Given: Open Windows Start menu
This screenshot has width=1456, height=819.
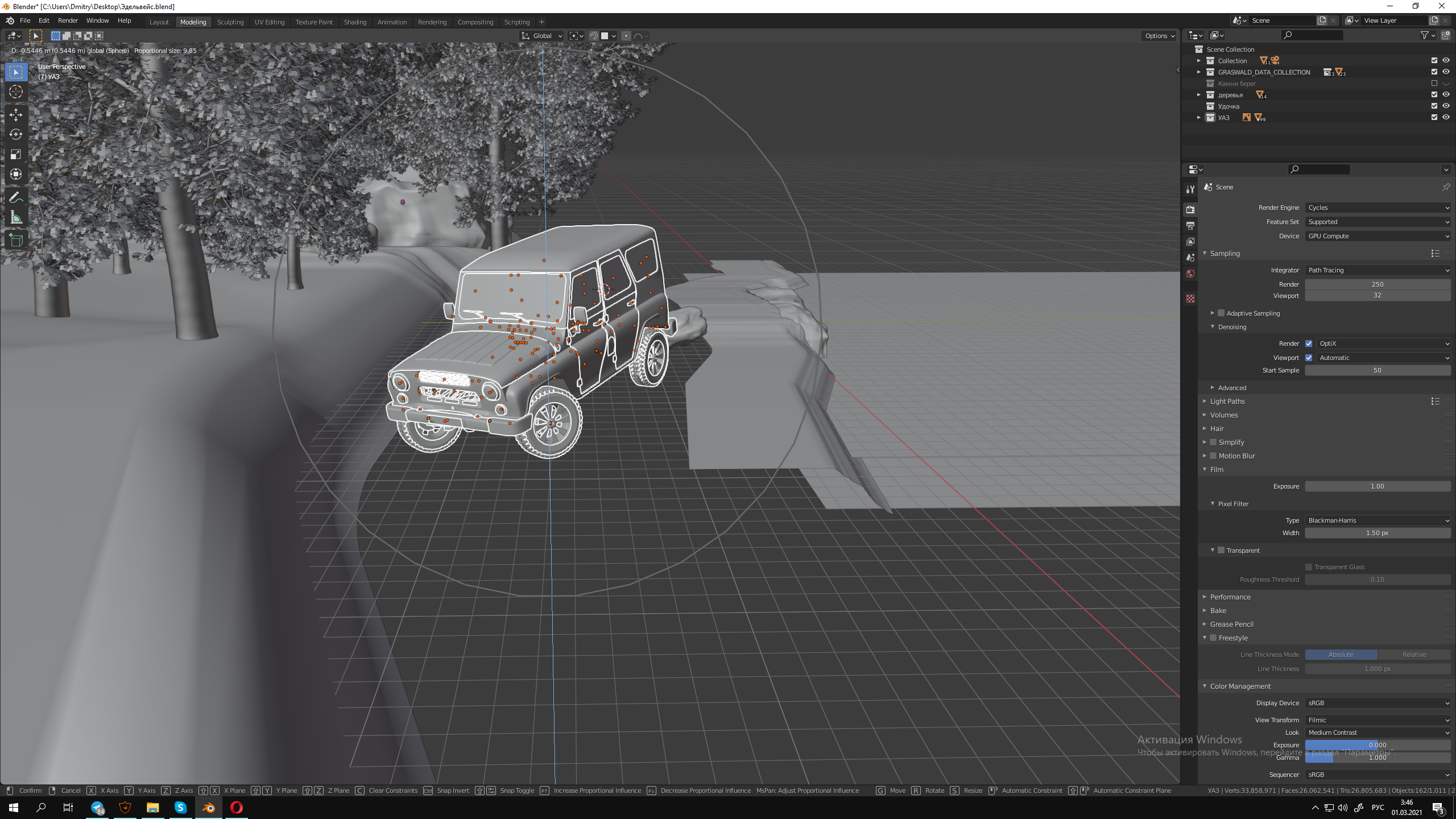Looking at the screenshot, I should [14, 808].
